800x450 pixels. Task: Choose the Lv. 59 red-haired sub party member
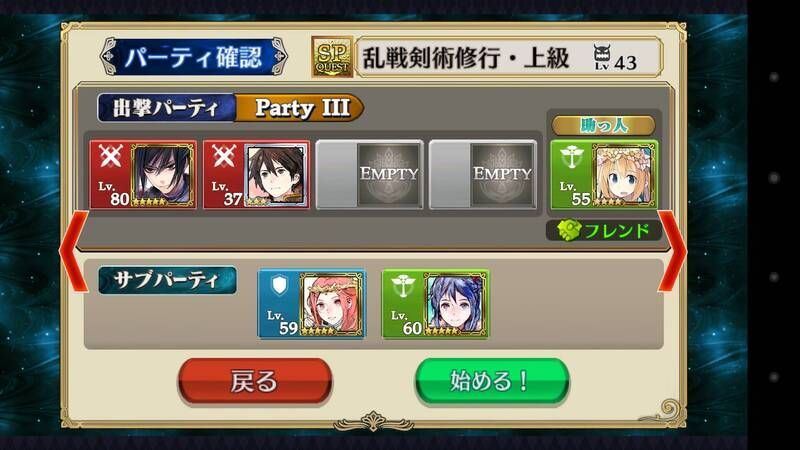tap(312, 304)
